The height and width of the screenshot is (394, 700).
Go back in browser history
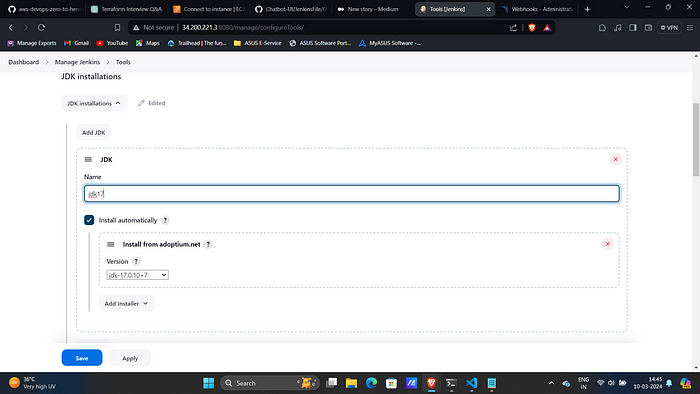pos(11,28)
